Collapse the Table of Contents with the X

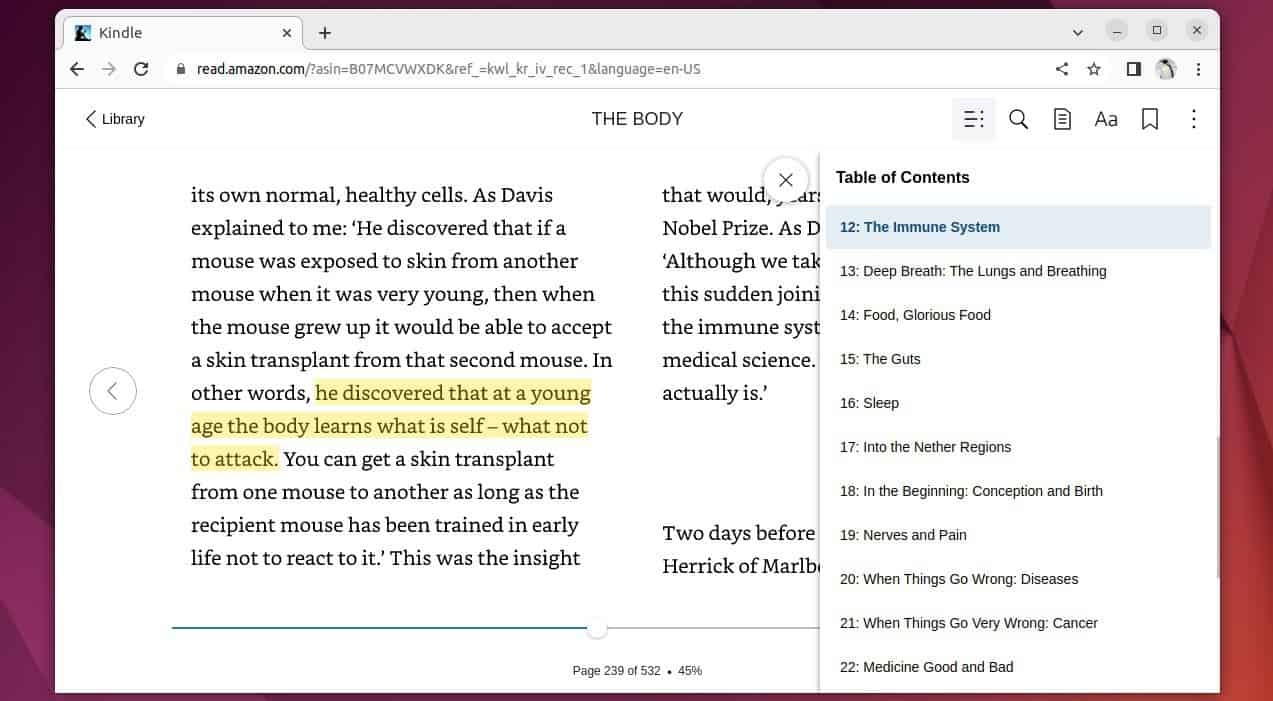coord(785,180)
